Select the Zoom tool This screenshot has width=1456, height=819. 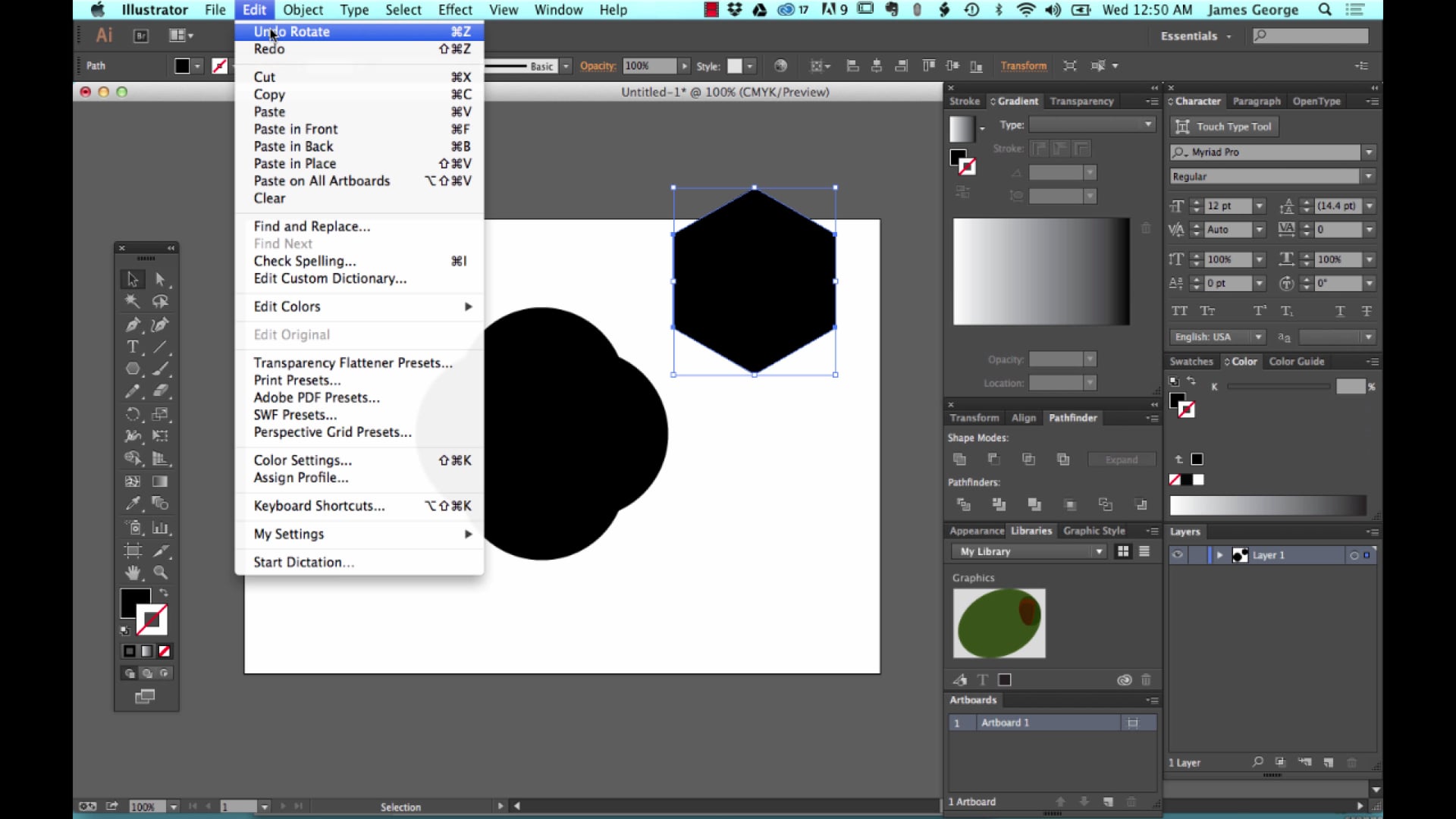pyautogui.click(x=160, y=573)
